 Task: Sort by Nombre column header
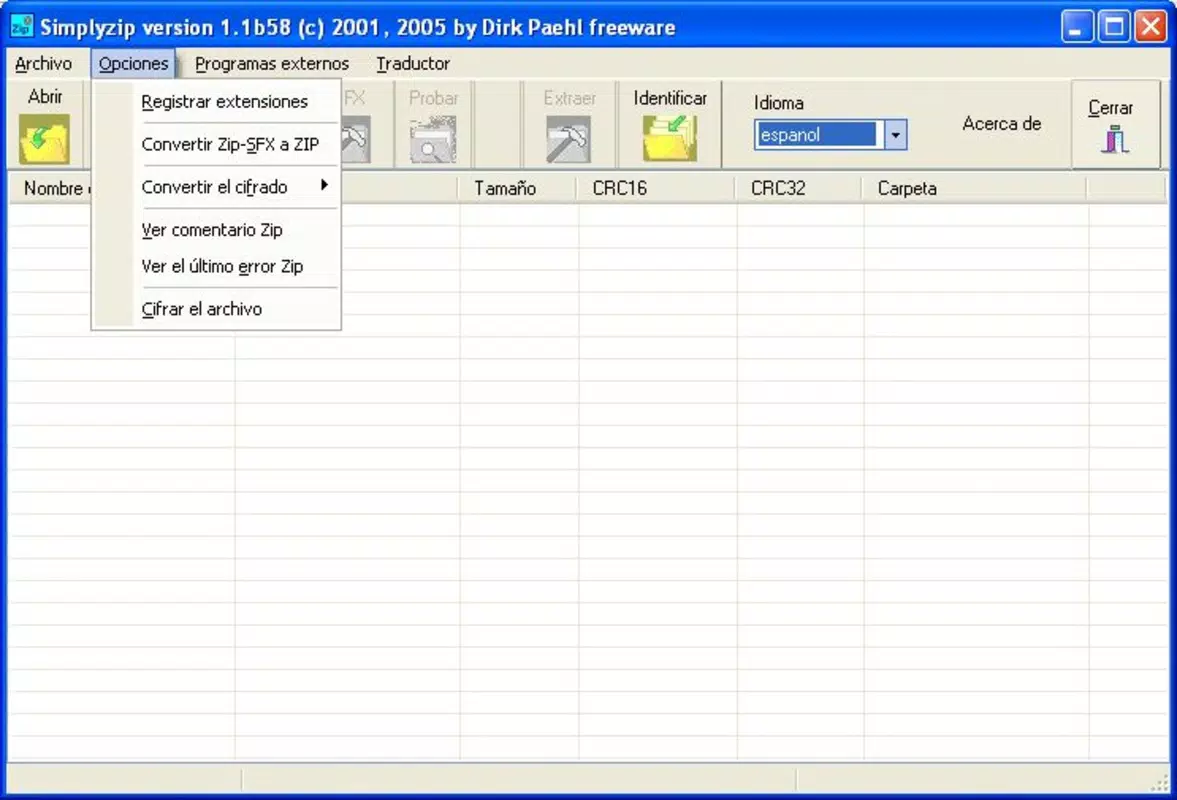pyautogui.click(x=51, y=188)
